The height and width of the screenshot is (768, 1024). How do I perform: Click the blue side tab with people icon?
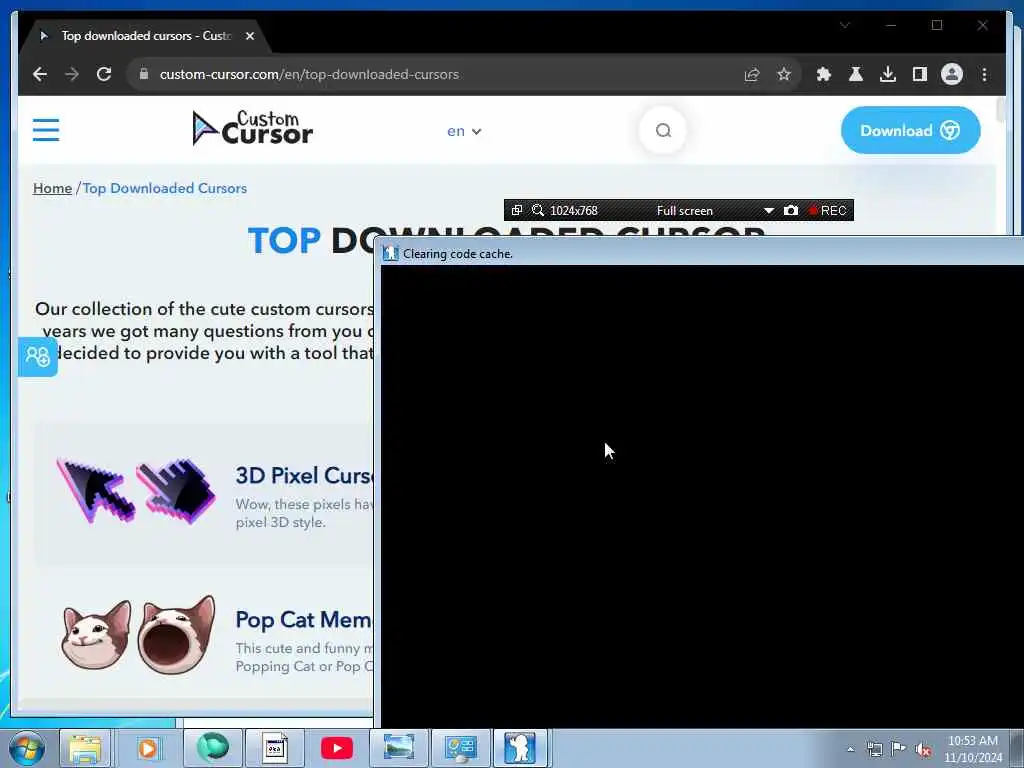click(37, 357)
